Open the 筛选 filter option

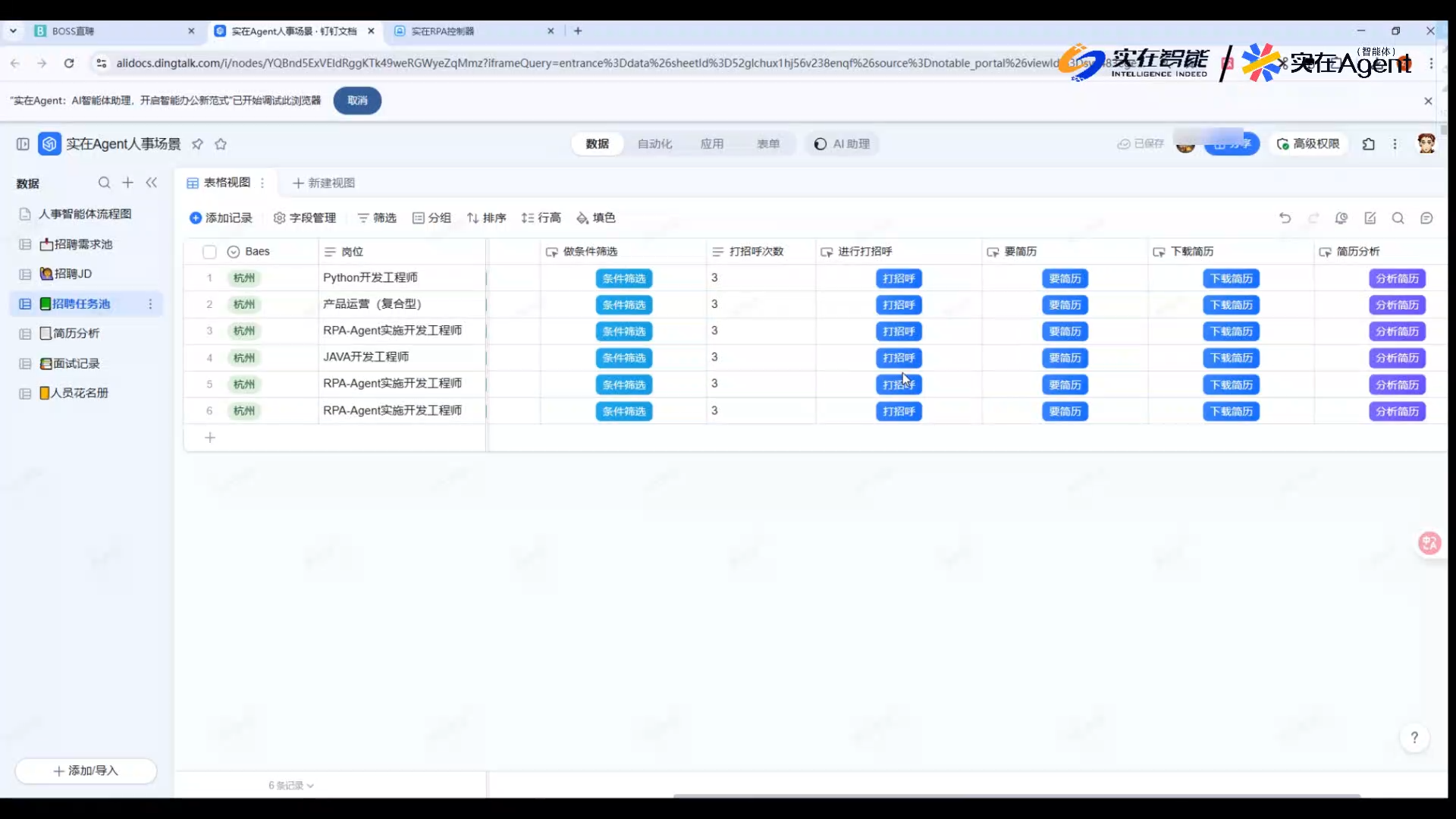pyautogui.click(x=377, y=218)
